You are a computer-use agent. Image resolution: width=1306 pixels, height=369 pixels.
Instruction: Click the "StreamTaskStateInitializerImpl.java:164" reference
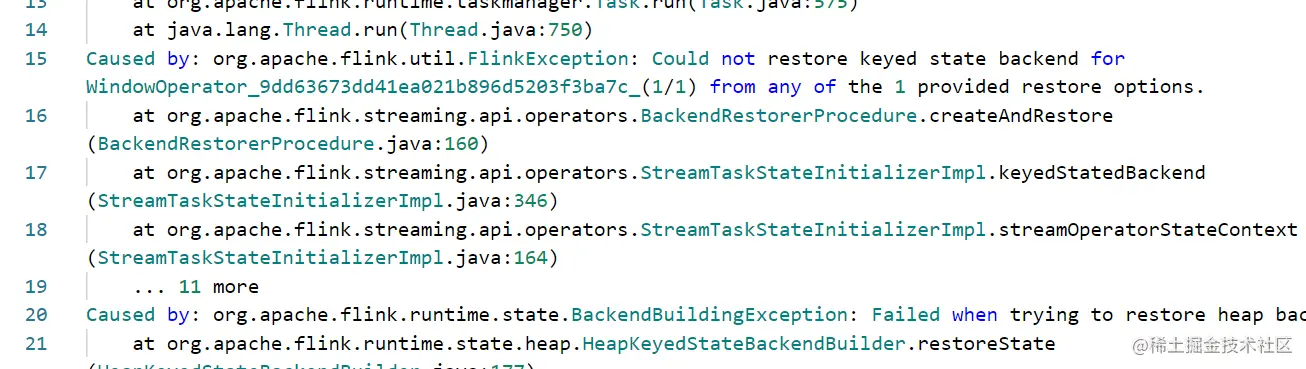coord(323,258)
